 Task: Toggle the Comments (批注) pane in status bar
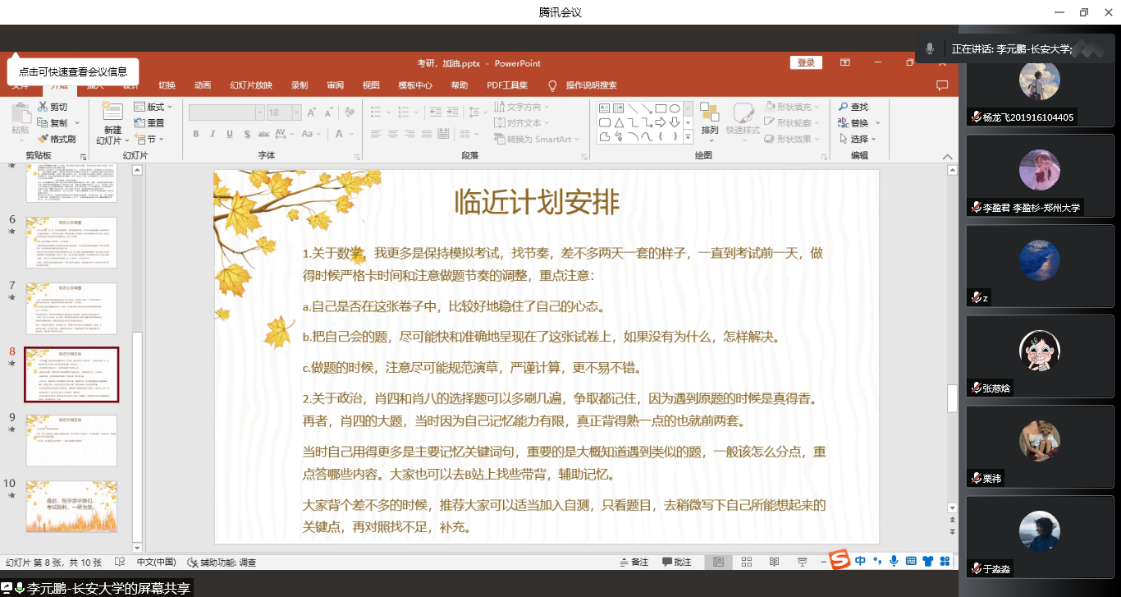coord(676,563)
